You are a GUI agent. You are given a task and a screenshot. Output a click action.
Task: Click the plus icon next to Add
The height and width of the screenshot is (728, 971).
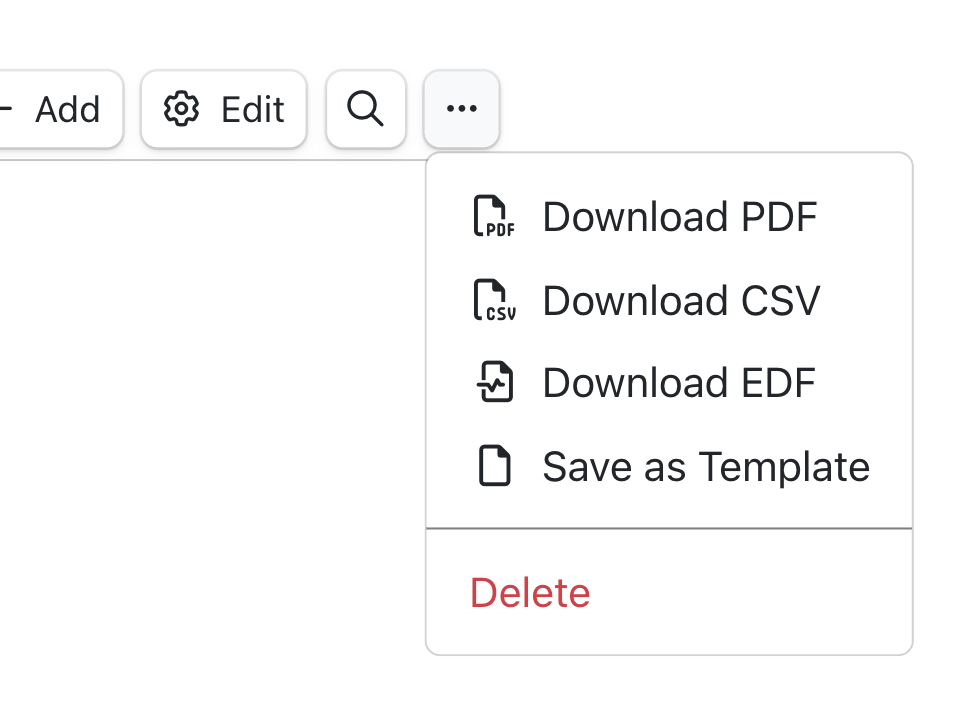(x=6, y=110)
